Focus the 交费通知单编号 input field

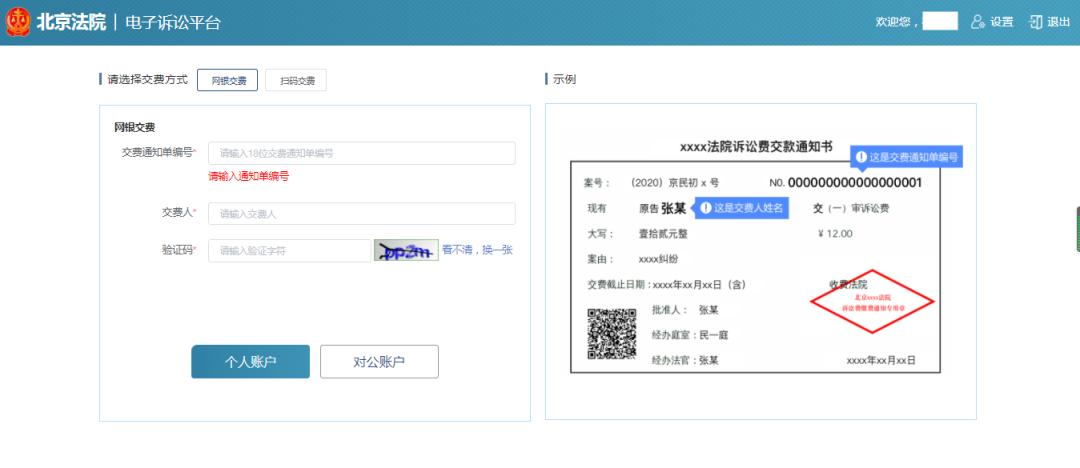[362, 153]
